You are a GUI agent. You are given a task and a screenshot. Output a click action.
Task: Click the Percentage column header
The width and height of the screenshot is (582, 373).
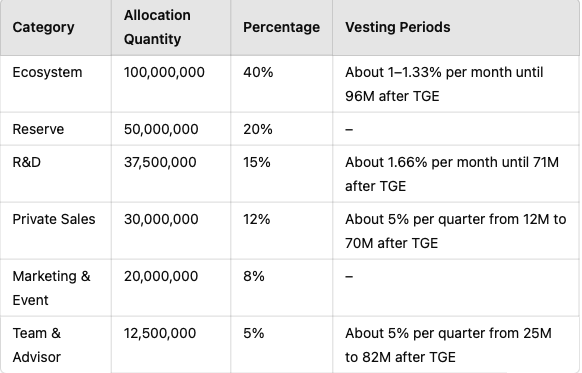(x=281, y=27)
